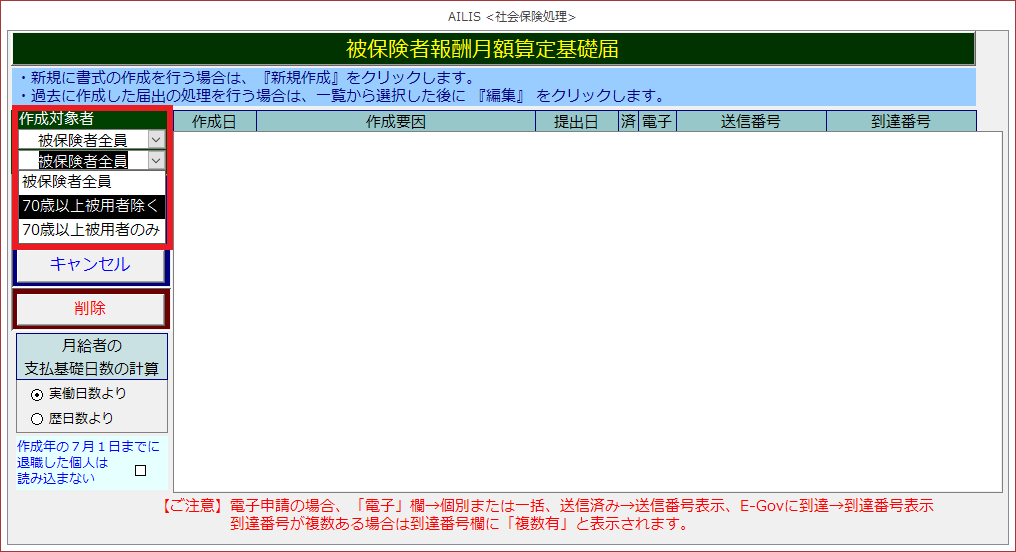Screen dimensions: 1016x552
Task: Choose 70歳以上被用者除く option in list
Action: coord(92,206)
